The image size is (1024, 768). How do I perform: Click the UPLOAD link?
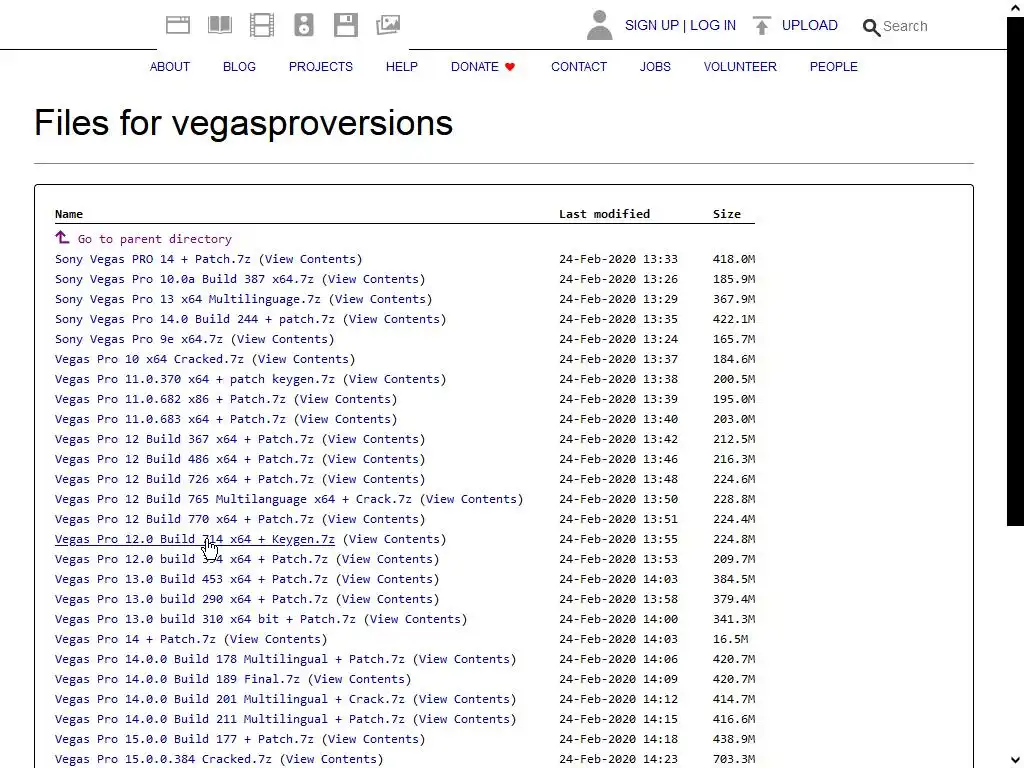(x=810, y=25)
